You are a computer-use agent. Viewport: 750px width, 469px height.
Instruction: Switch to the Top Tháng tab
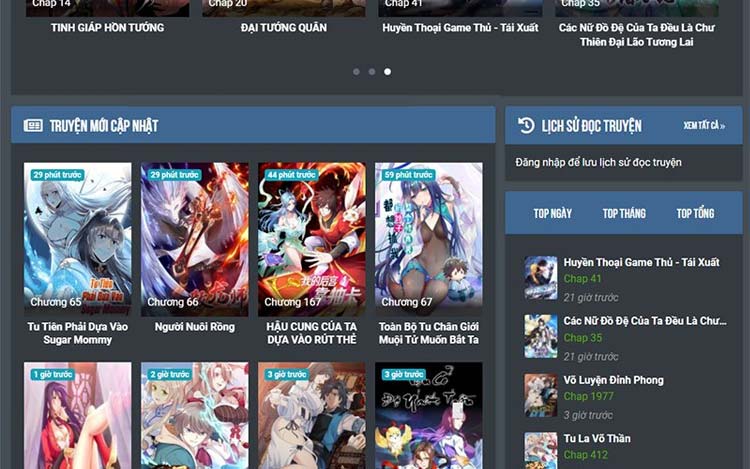tap(624, 213)
